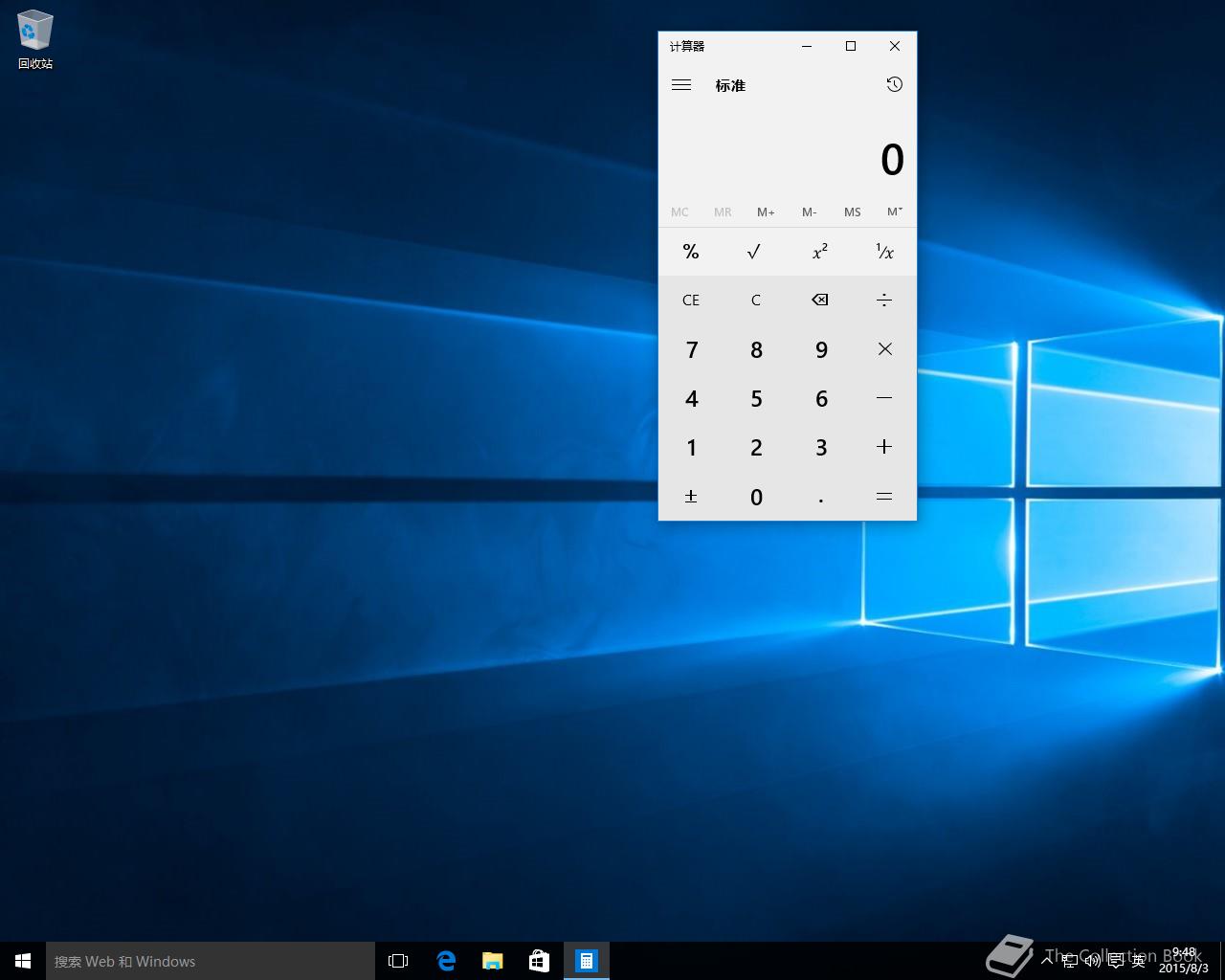Image resolution: width=1225 pixels, height=980 pixels.
Task: Open the taskbar clock and date
Action: click(x=1184, y=961)
